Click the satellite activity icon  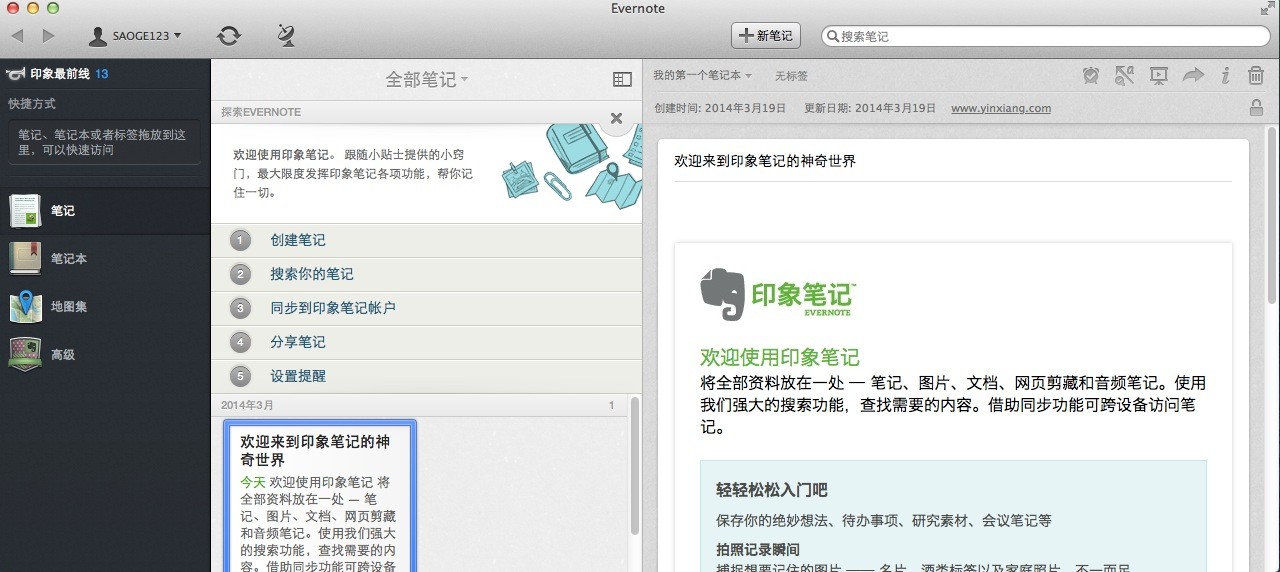coord(286,36)
